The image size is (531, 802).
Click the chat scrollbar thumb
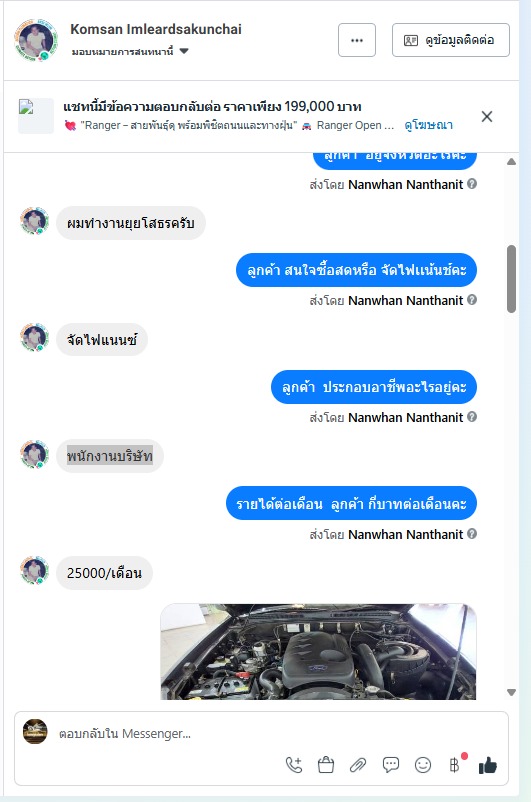pos(511,279)
